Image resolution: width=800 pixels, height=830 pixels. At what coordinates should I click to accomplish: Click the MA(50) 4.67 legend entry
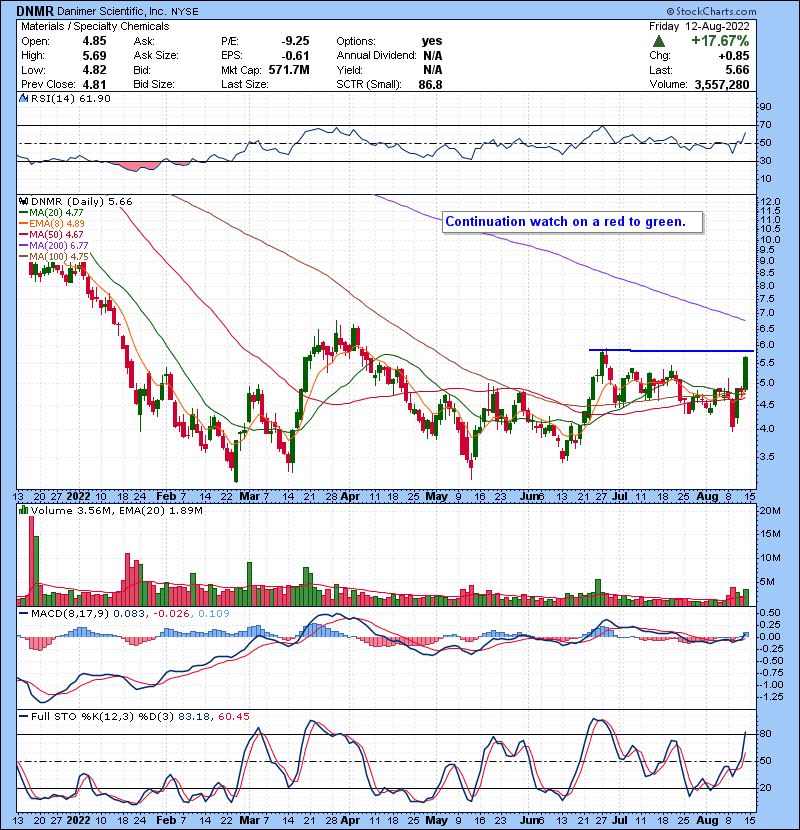coord(51,234)
